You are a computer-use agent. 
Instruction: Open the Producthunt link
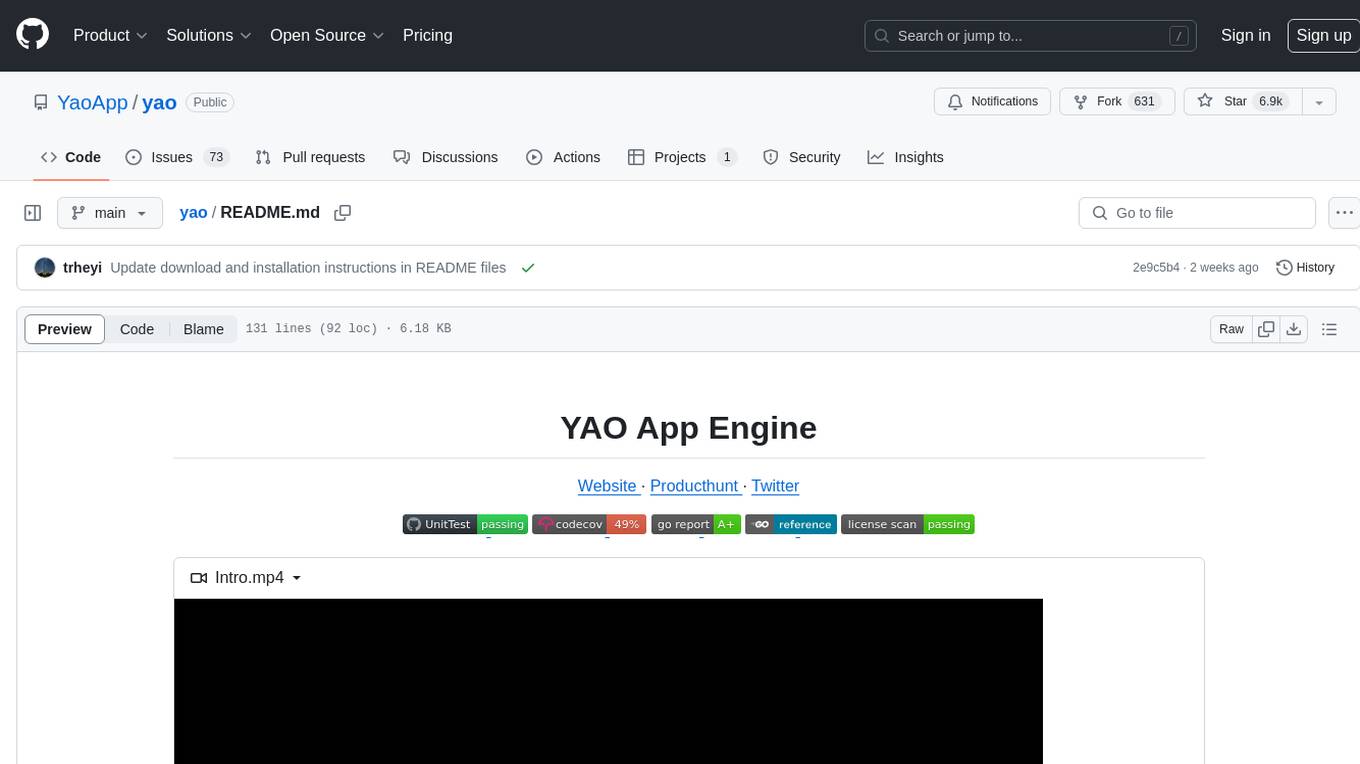coord(694,486)
